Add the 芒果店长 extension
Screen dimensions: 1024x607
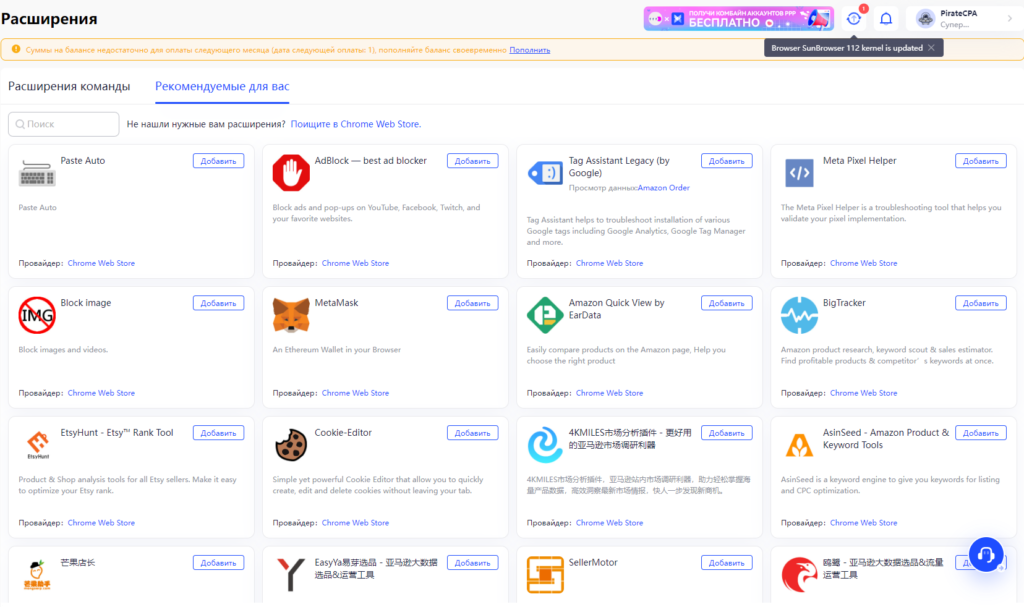click(219, 563)
